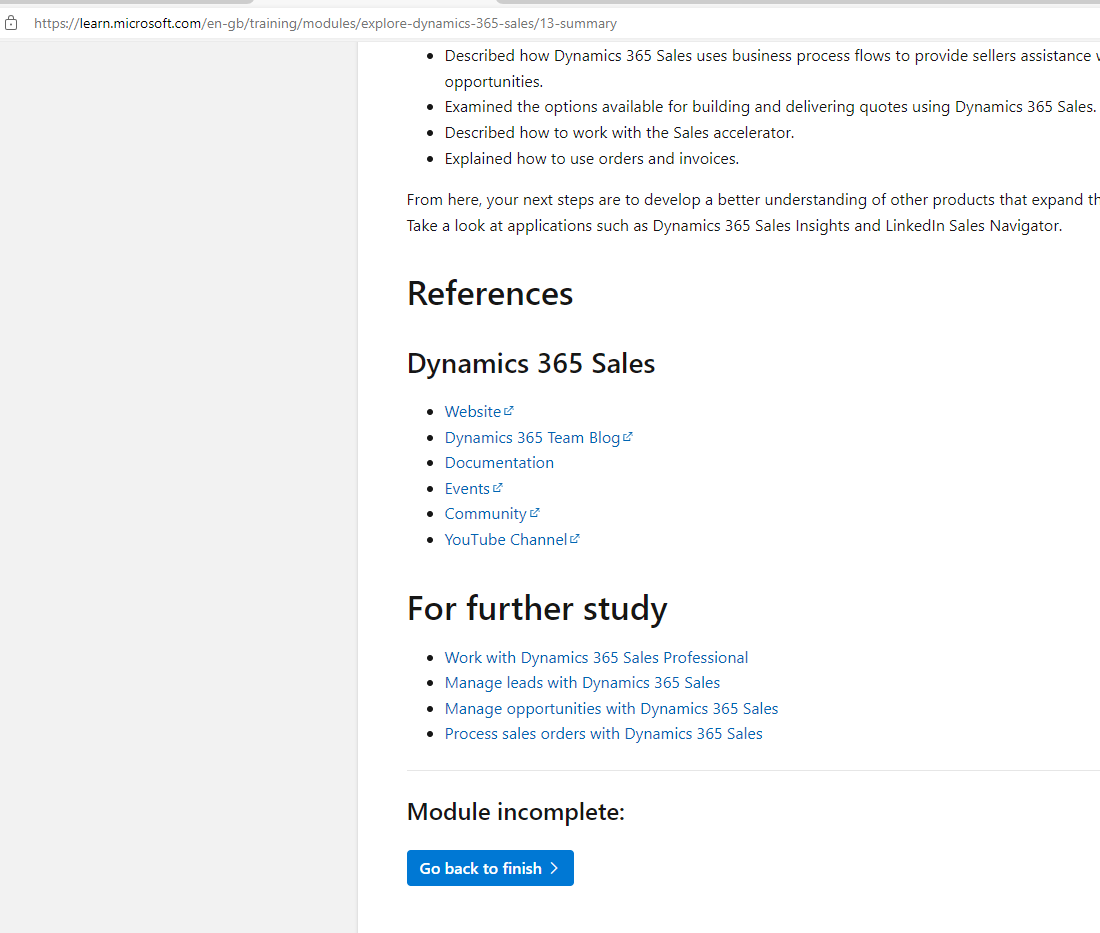Click external-link icon beside Community
Viewport: 1100px width, 933px height.
point(535,513)
